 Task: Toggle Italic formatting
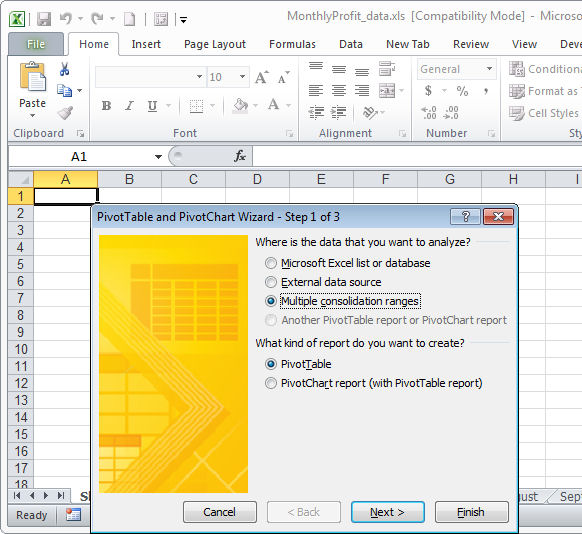coord(129,106)
